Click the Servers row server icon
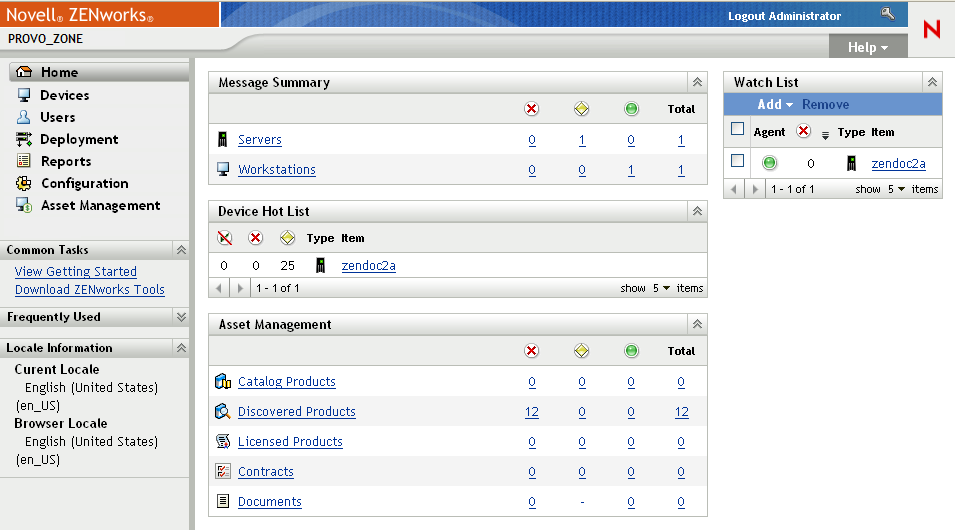This screenshot has height=530, width=955. [x=223, y=140]
